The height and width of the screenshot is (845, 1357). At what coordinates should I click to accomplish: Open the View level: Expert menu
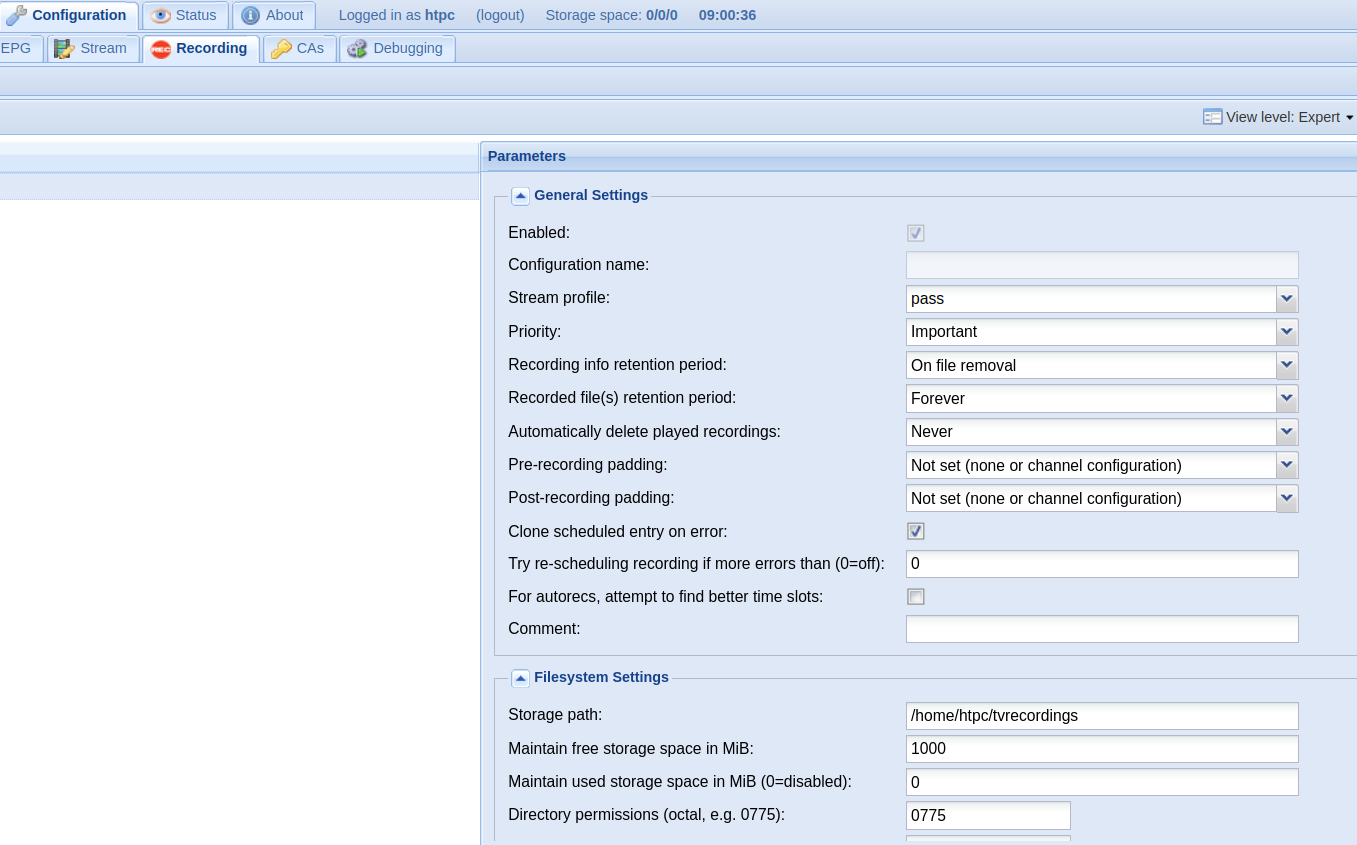[x=1278, y=117]
